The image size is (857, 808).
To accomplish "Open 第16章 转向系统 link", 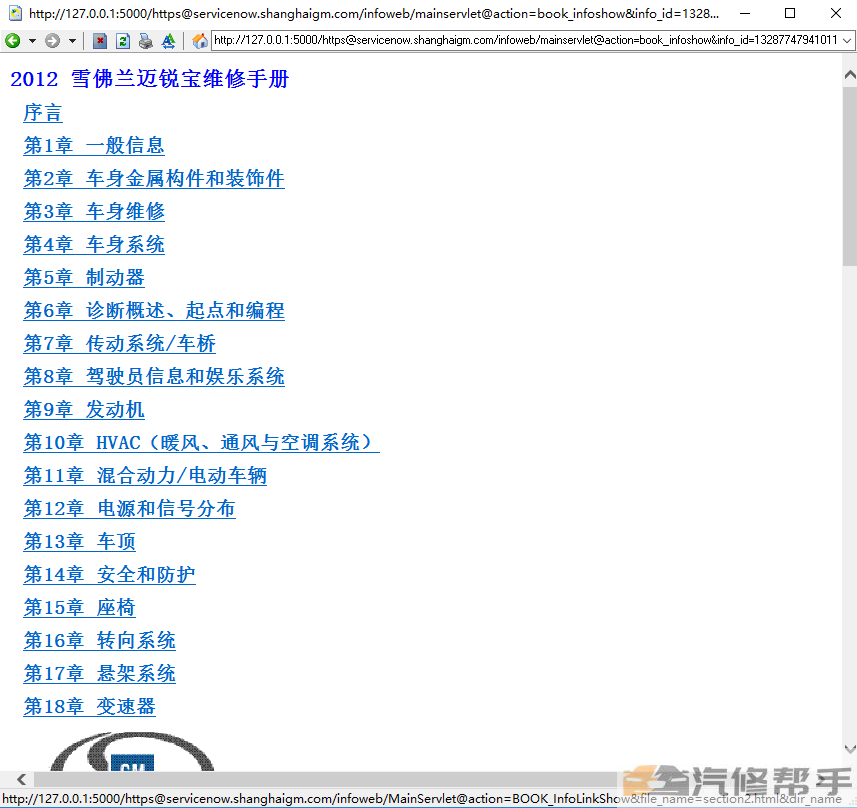I will coord(99,641).
